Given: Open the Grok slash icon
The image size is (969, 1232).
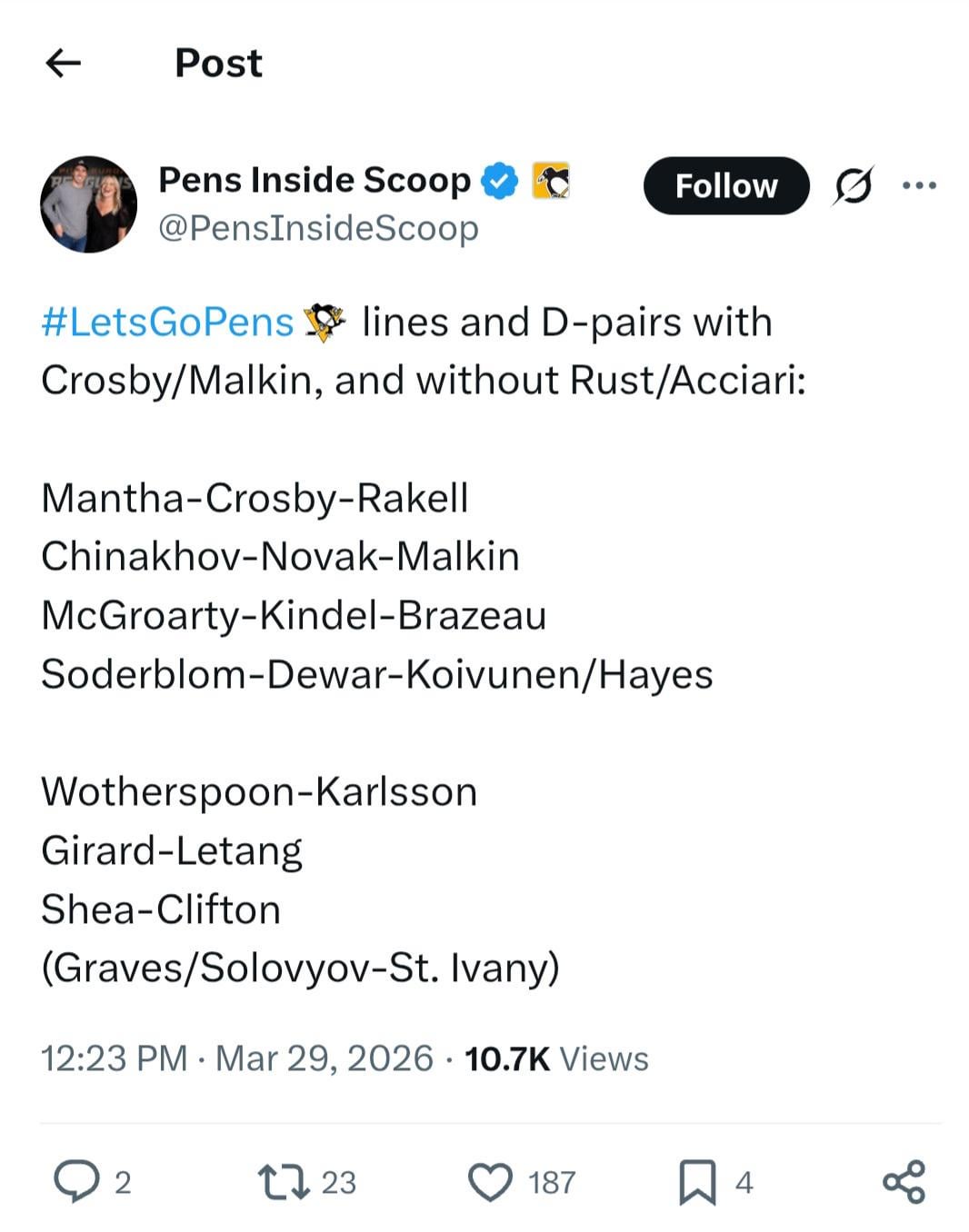Looking at the screenshot, I should 853,185.
